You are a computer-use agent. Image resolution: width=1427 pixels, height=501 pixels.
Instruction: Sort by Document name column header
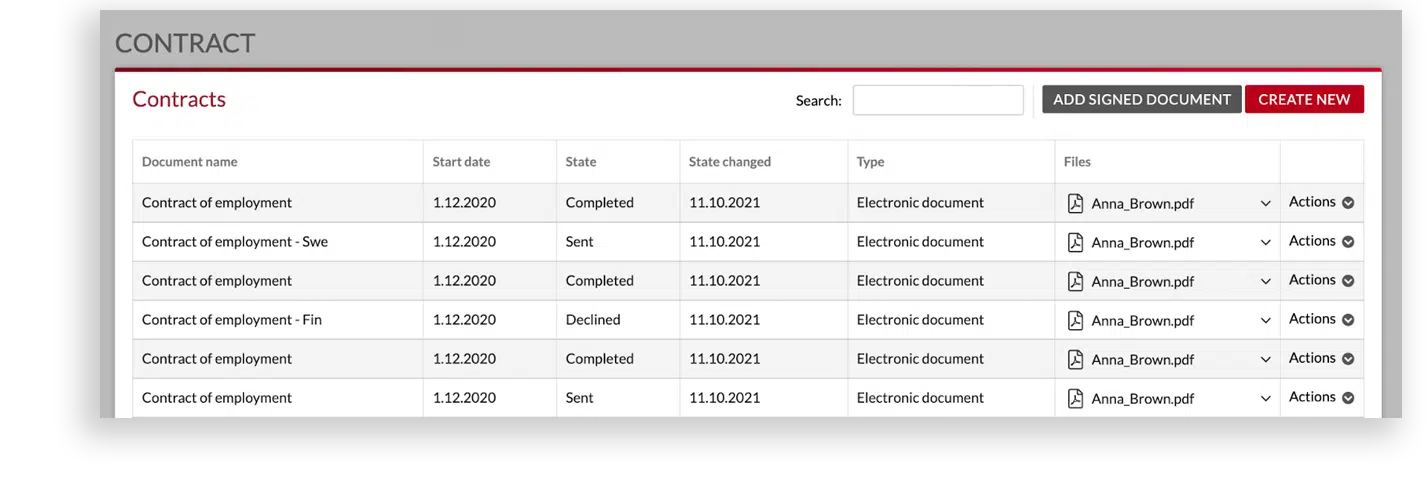(x=190, y=162)
